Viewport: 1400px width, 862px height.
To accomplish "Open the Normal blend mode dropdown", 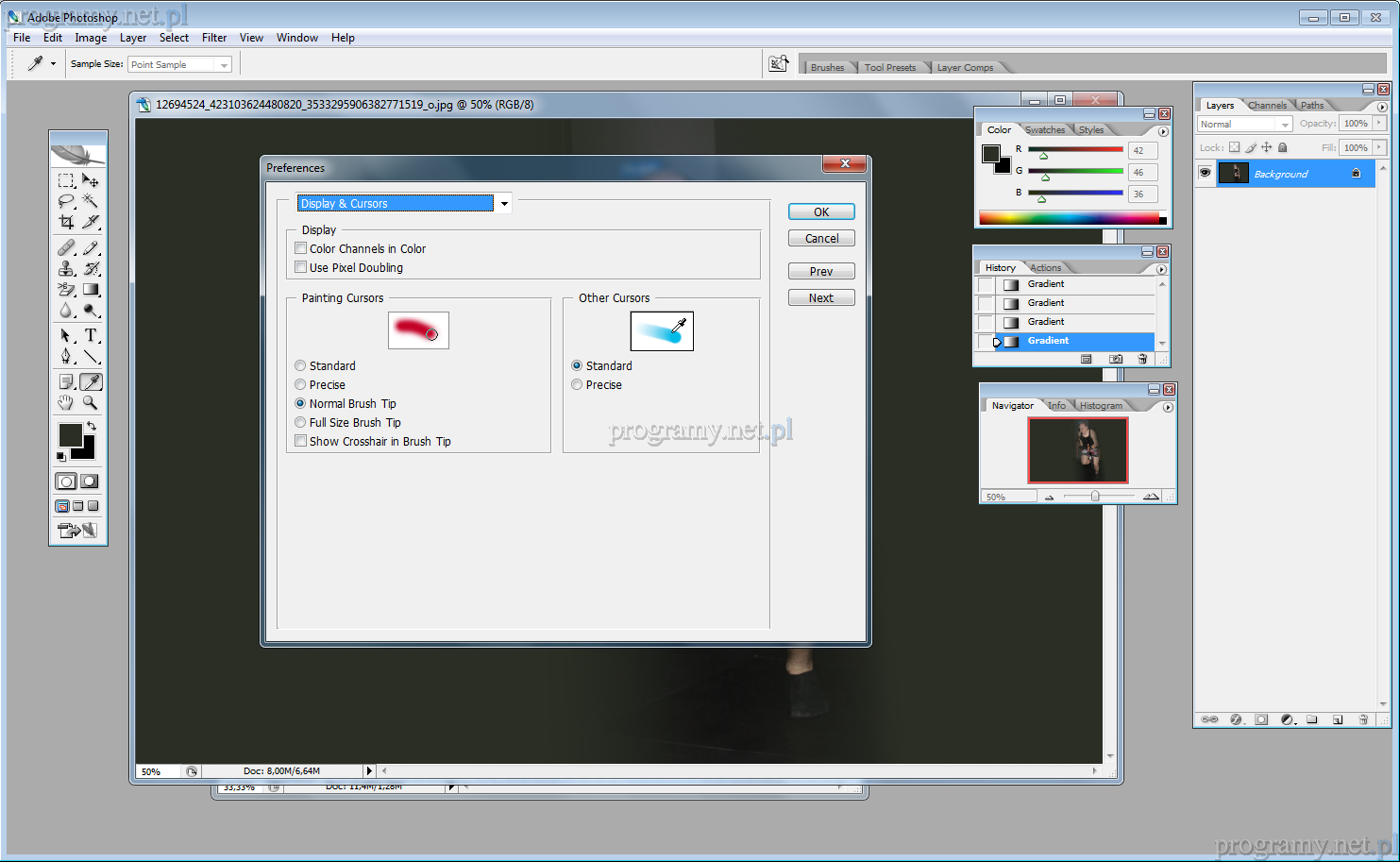I will pyautogui.click(x=1284, y=125).
